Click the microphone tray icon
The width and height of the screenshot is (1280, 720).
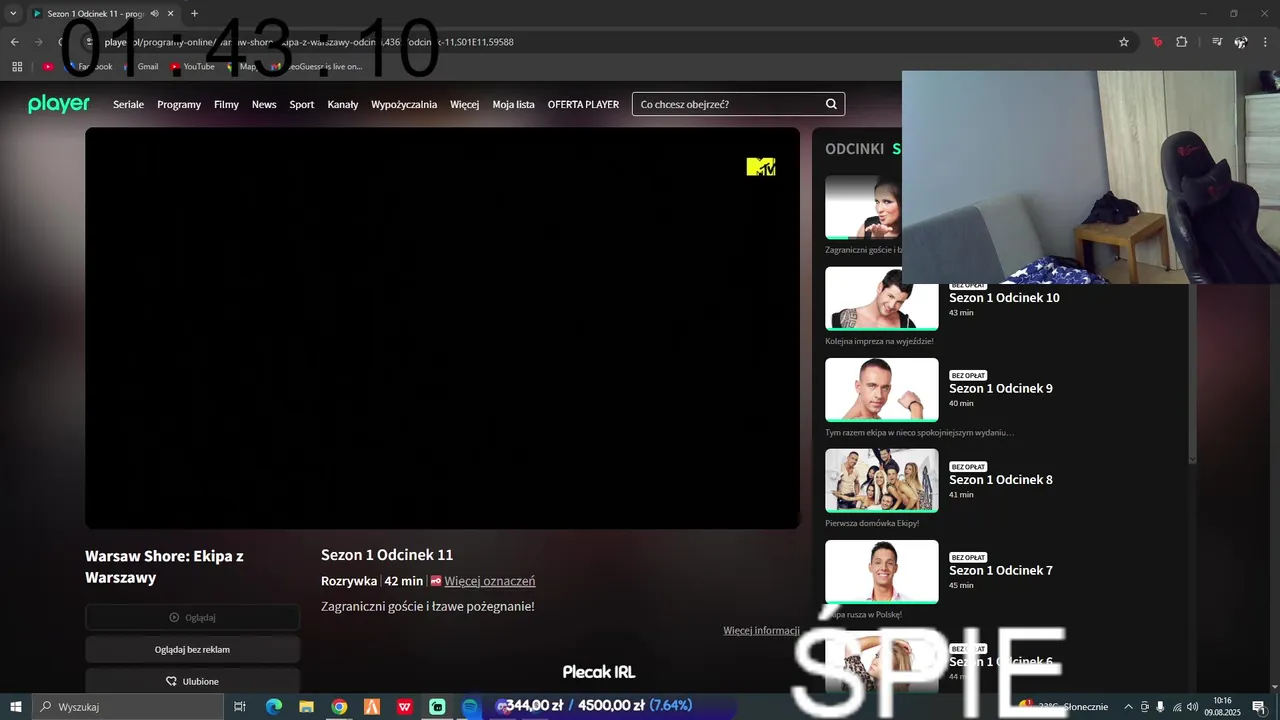[1160, 707]
